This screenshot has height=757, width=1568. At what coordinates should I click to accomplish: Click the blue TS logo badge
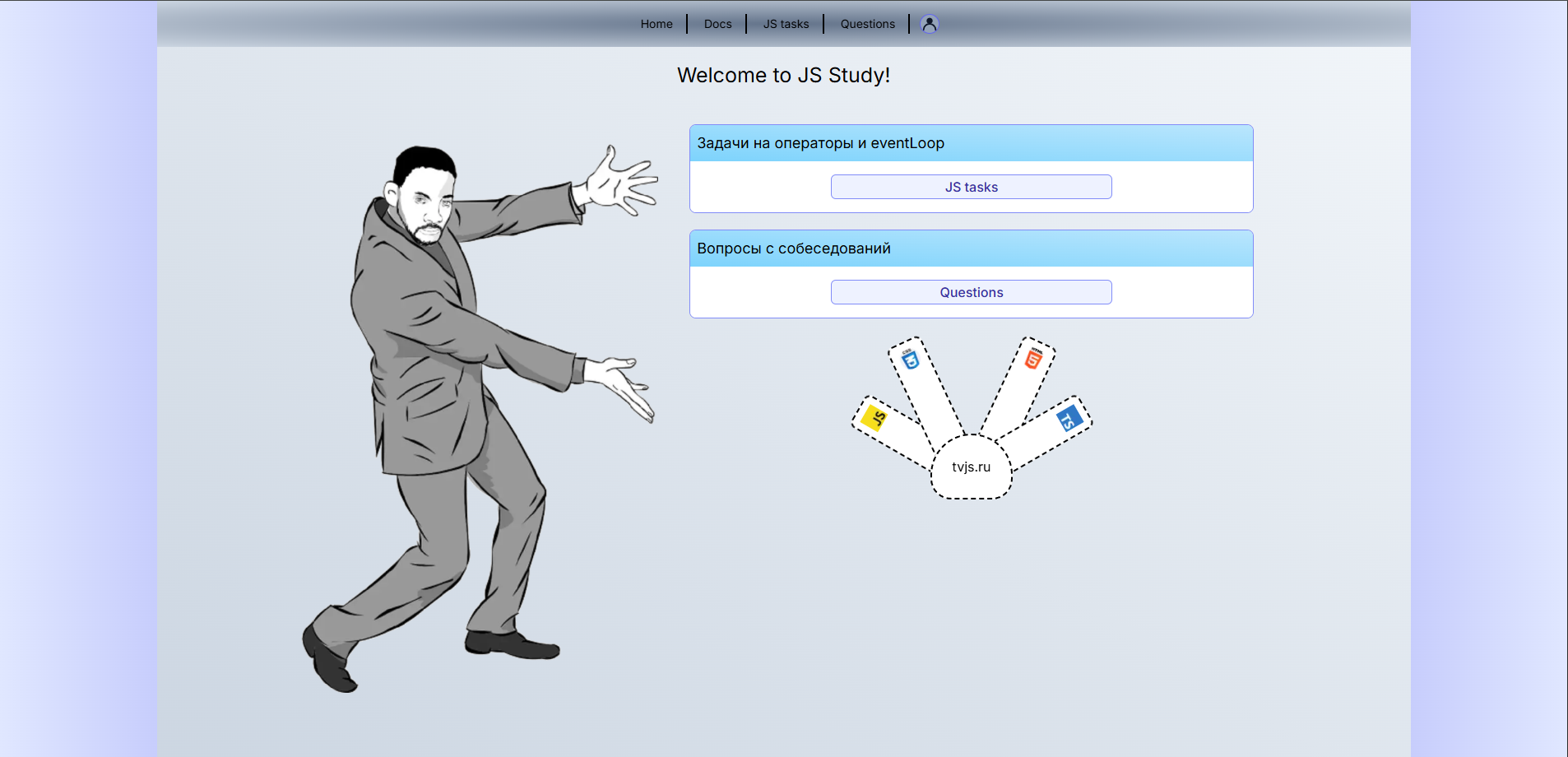click(x=1069, y=418)
